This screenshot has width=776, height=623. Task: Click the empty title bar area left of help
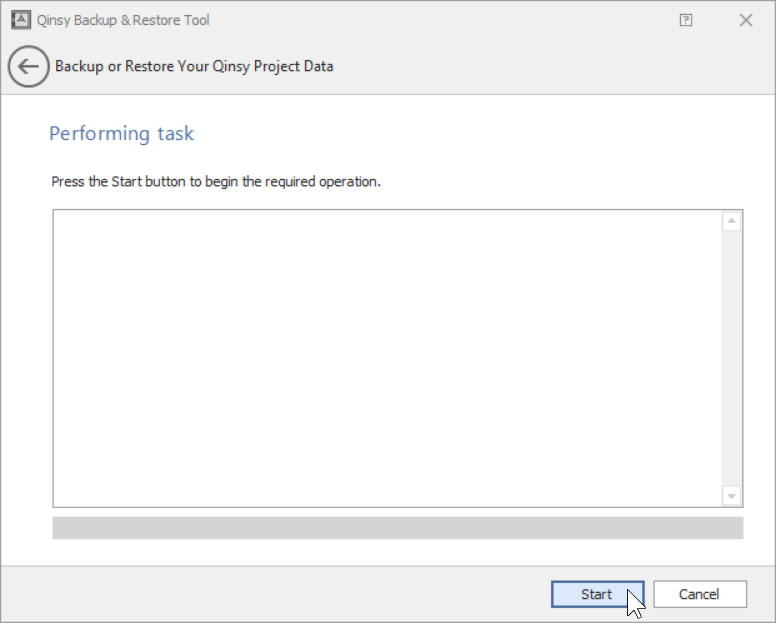450,20
